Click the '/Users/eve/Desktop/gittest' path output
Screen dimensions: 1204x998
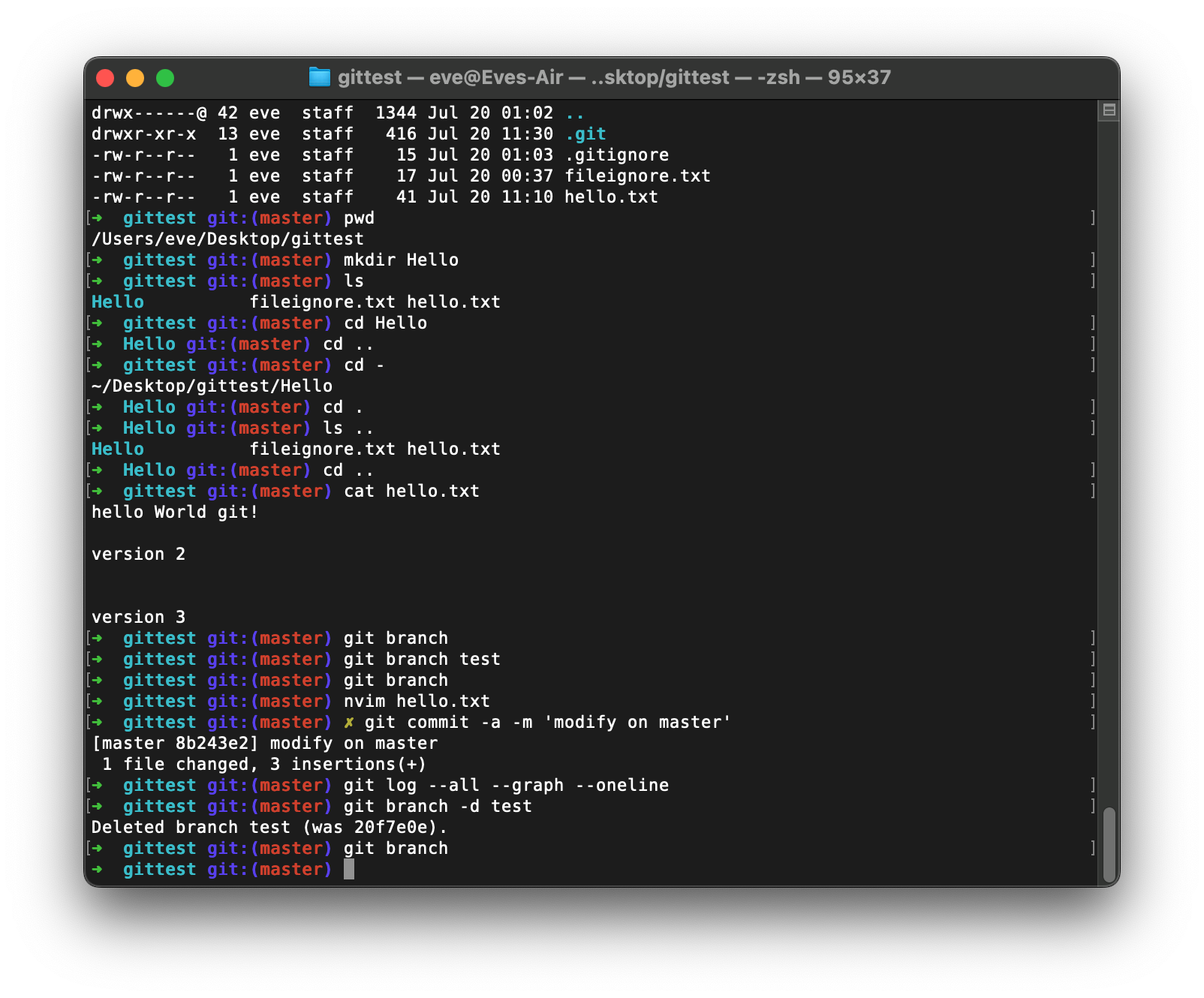coord(227,239)
